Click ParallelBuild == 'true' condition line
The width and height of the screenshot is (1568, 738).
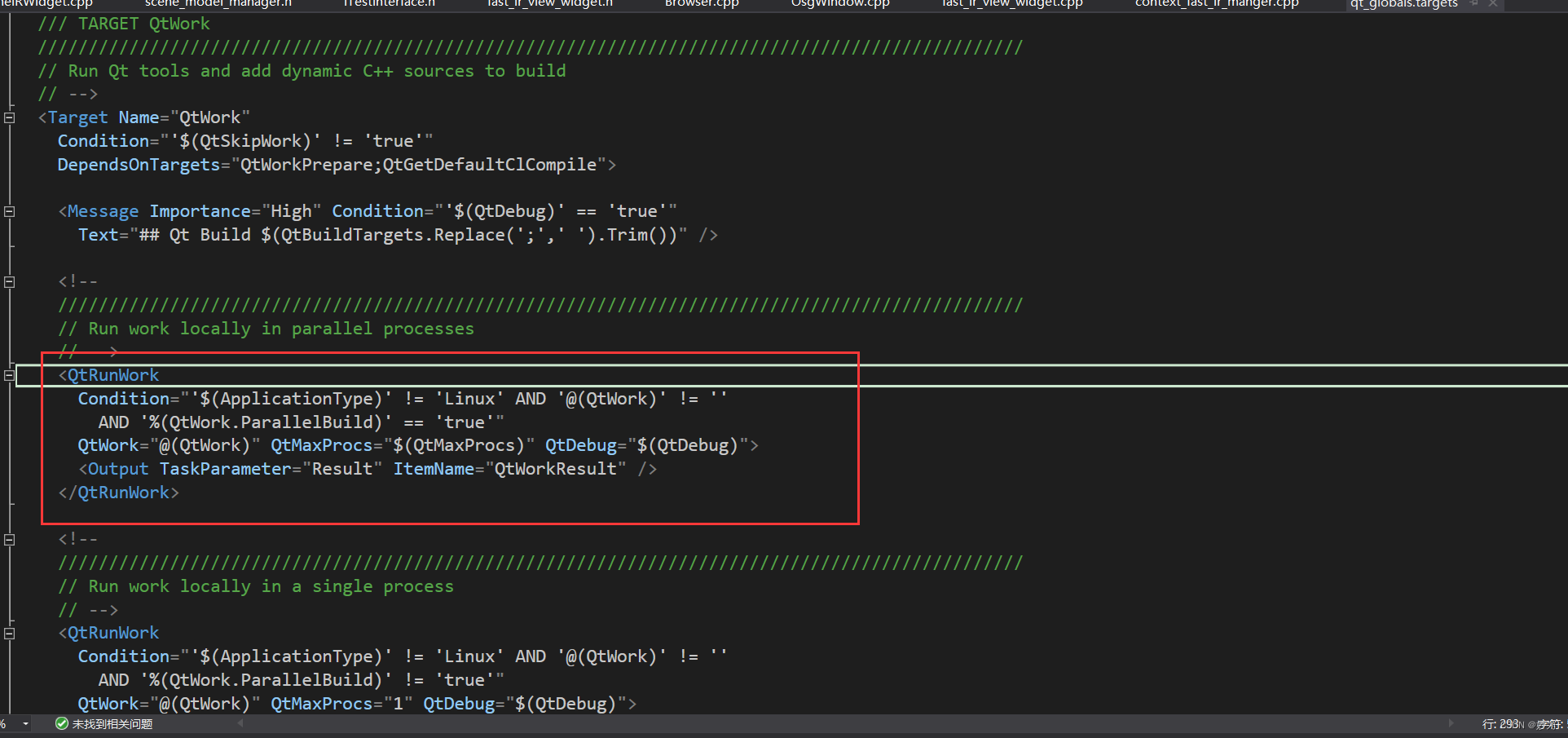coord(302,422)
